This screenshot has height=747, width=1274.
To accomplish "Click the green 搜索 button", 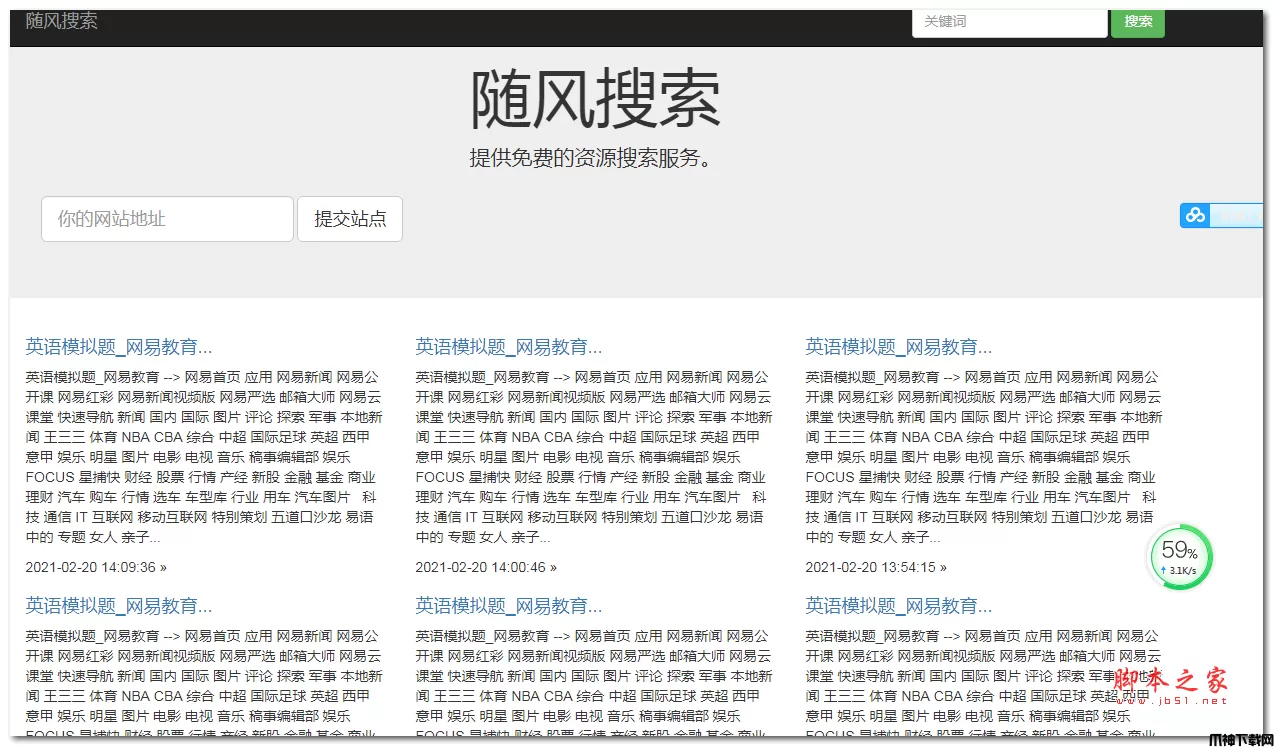I will coord(1137,21).
